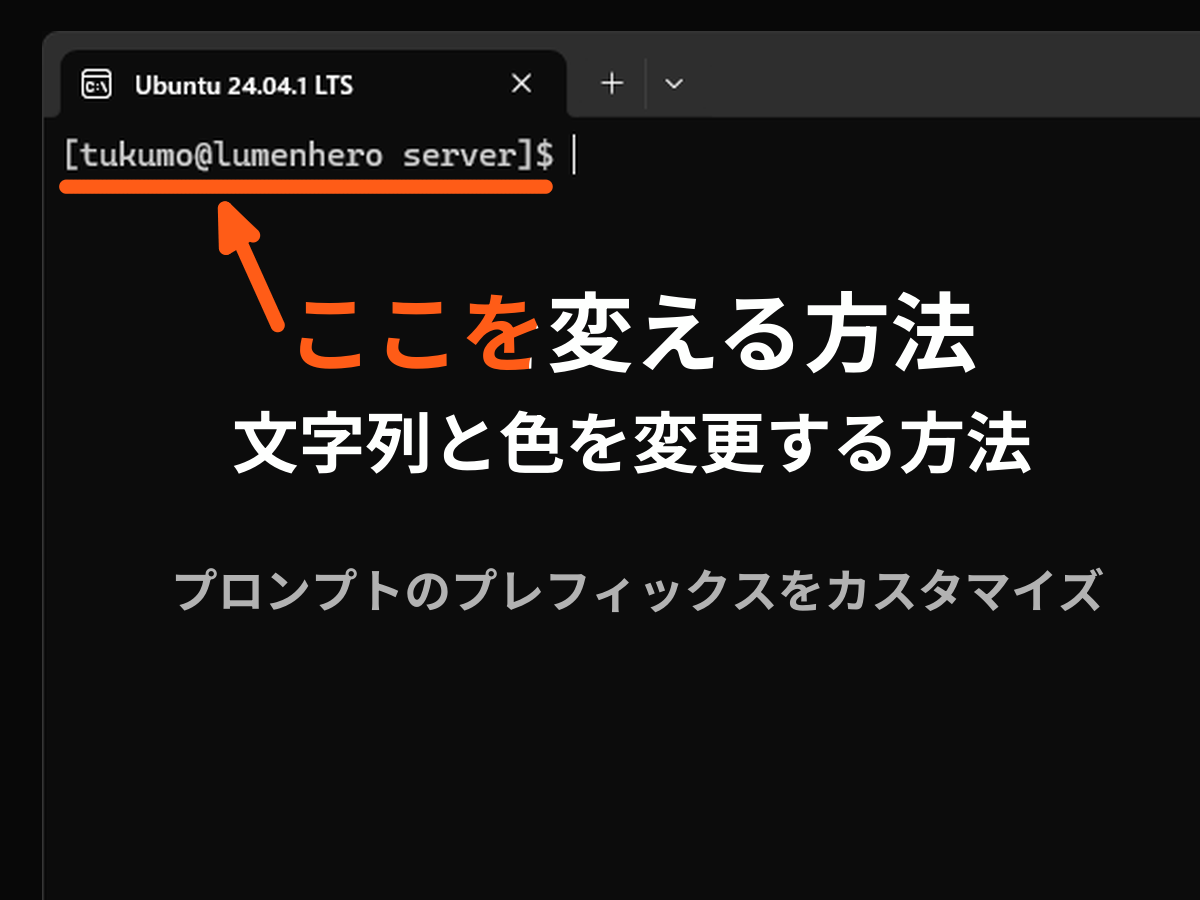Close the Ubuntu 24.04.1 LTS tab
Screen dimensions: 1200x900
(521, 84)
